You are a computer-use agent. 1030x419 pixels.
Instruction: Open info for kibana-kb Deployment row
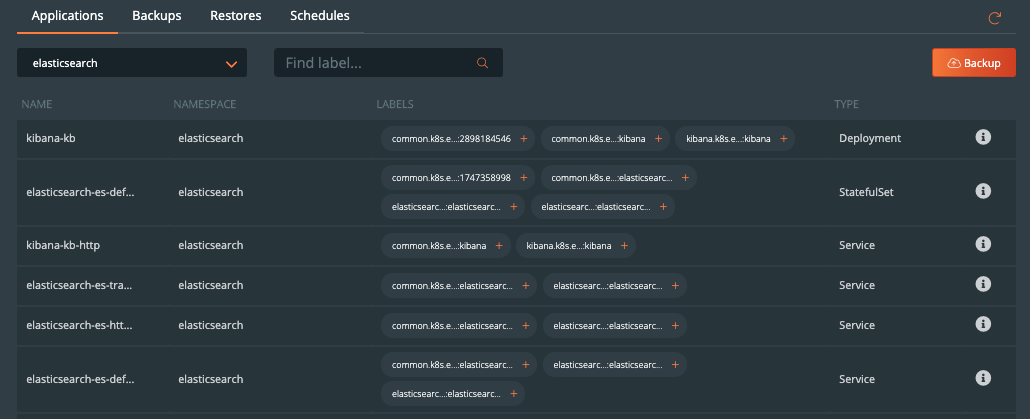pos(982,137)
